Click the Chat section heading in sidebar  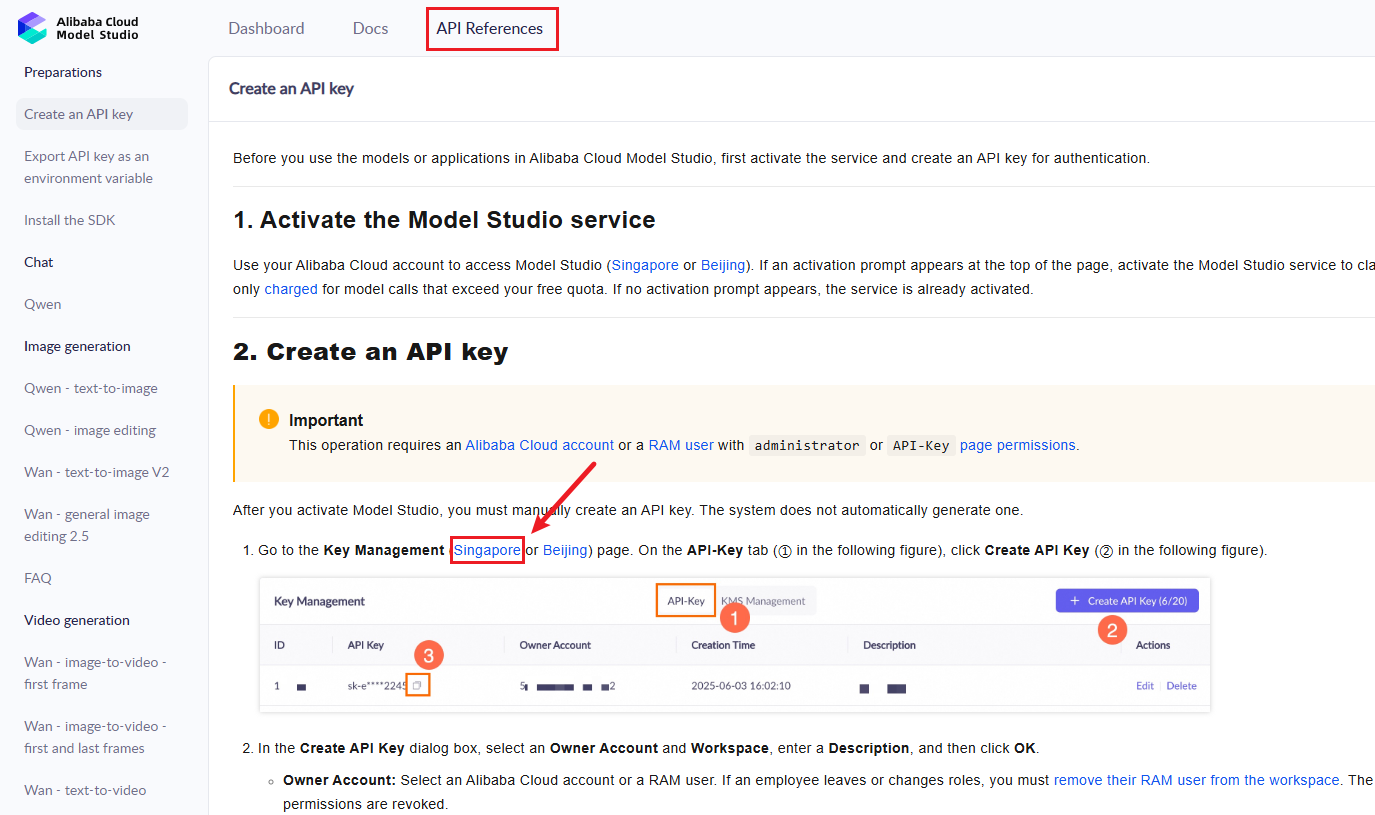click(39, 262)
